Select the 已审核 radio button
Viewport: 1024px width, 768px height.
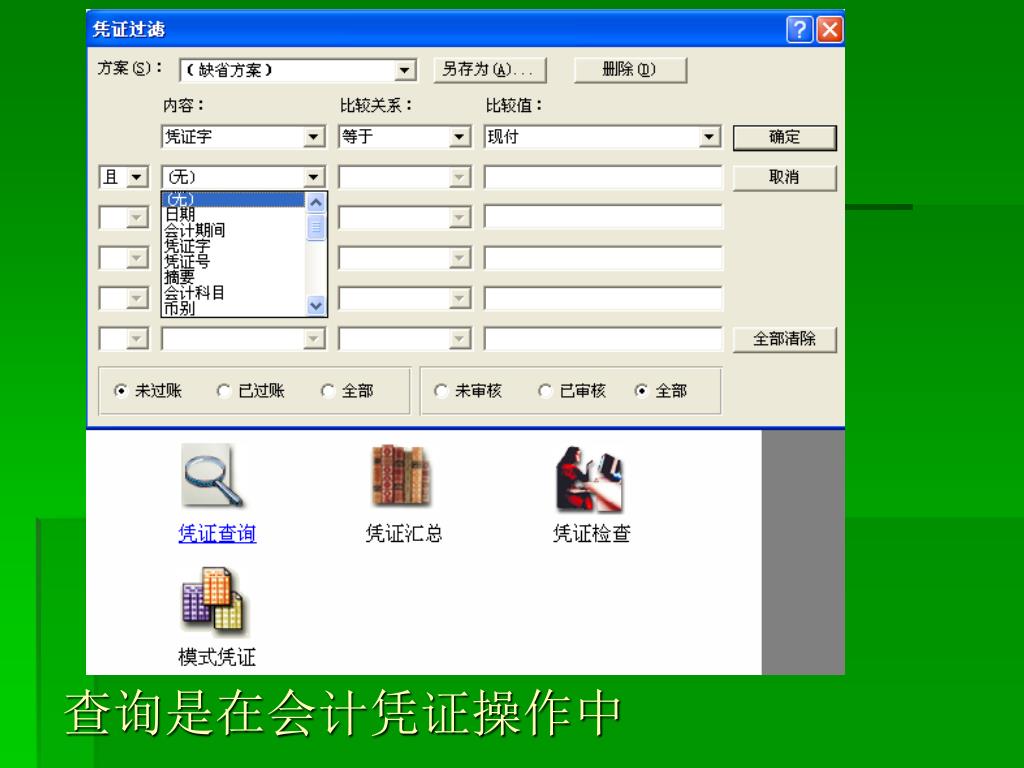pos(545,391)
